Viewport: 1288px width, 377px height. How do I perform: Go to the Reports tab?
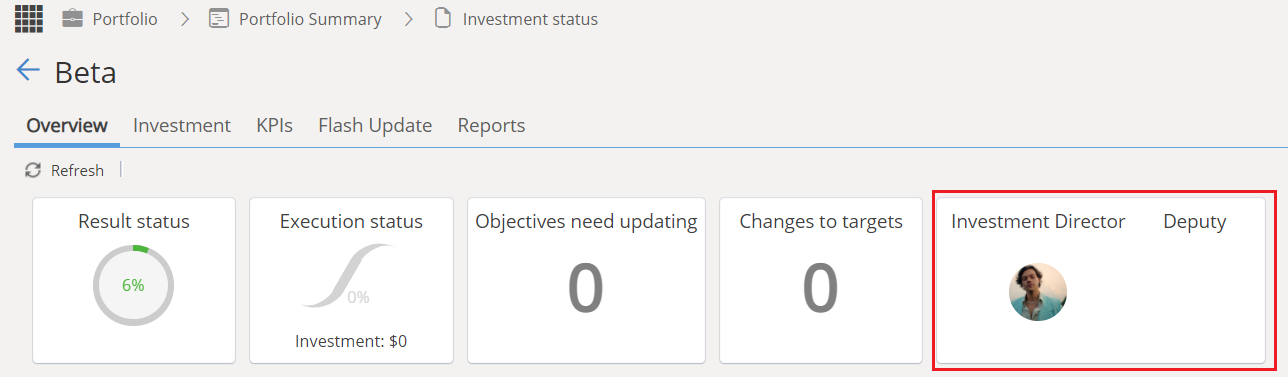pos(491,126)
